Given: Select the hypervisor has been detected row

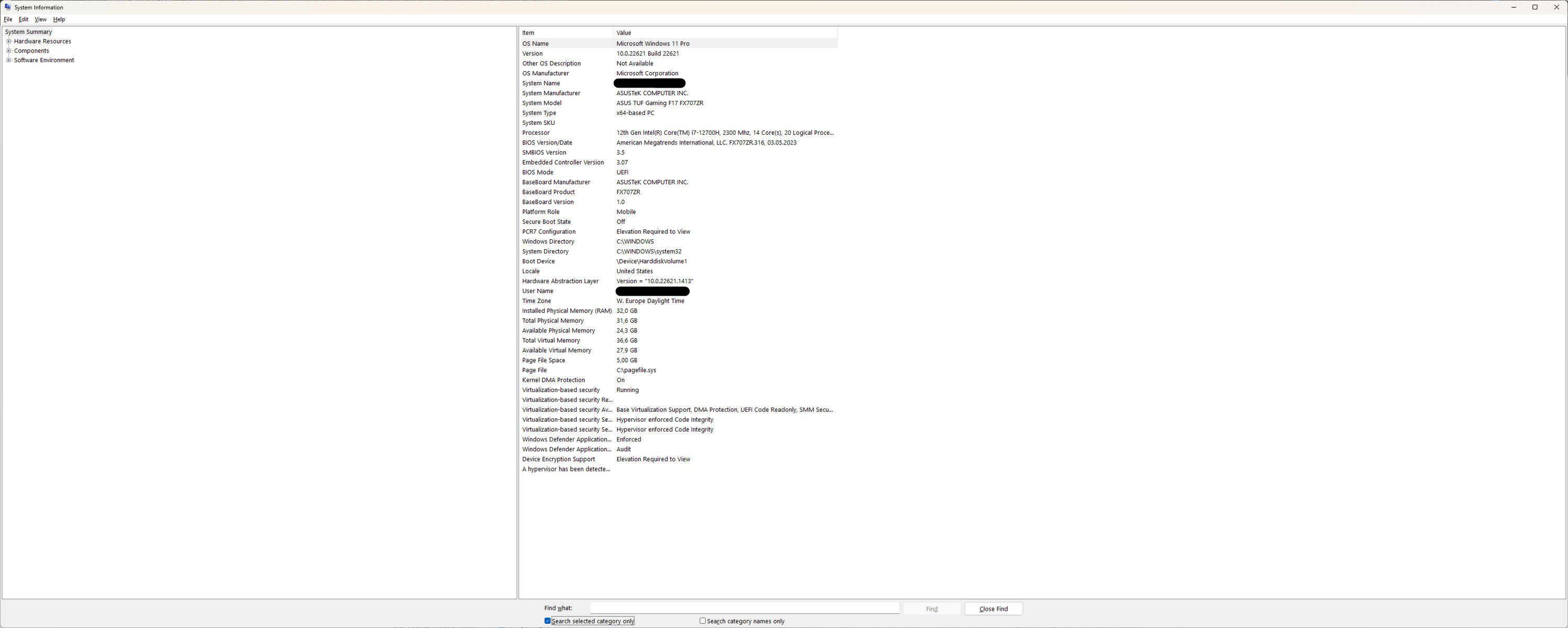Looking at the screenshot, I should click(x=679, y=469).
